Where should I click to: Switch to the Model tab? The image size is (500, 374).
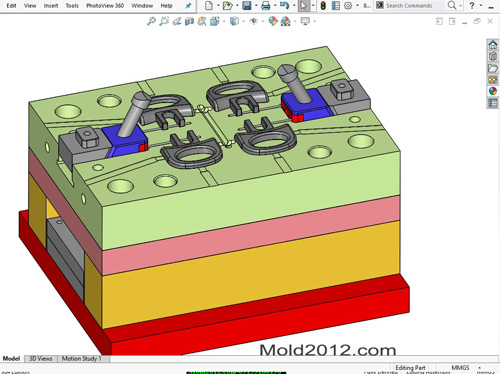(x=11, y=359)
